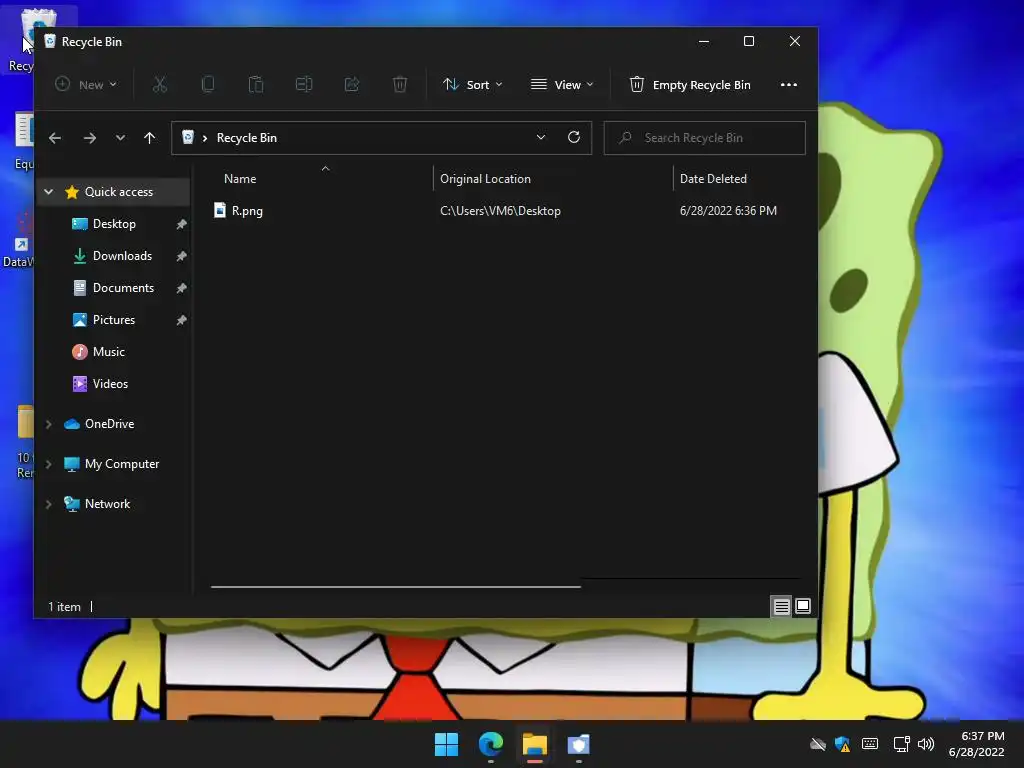Go up one level arrow
This screenshot has width=1024, height=768.
[150, 138]
